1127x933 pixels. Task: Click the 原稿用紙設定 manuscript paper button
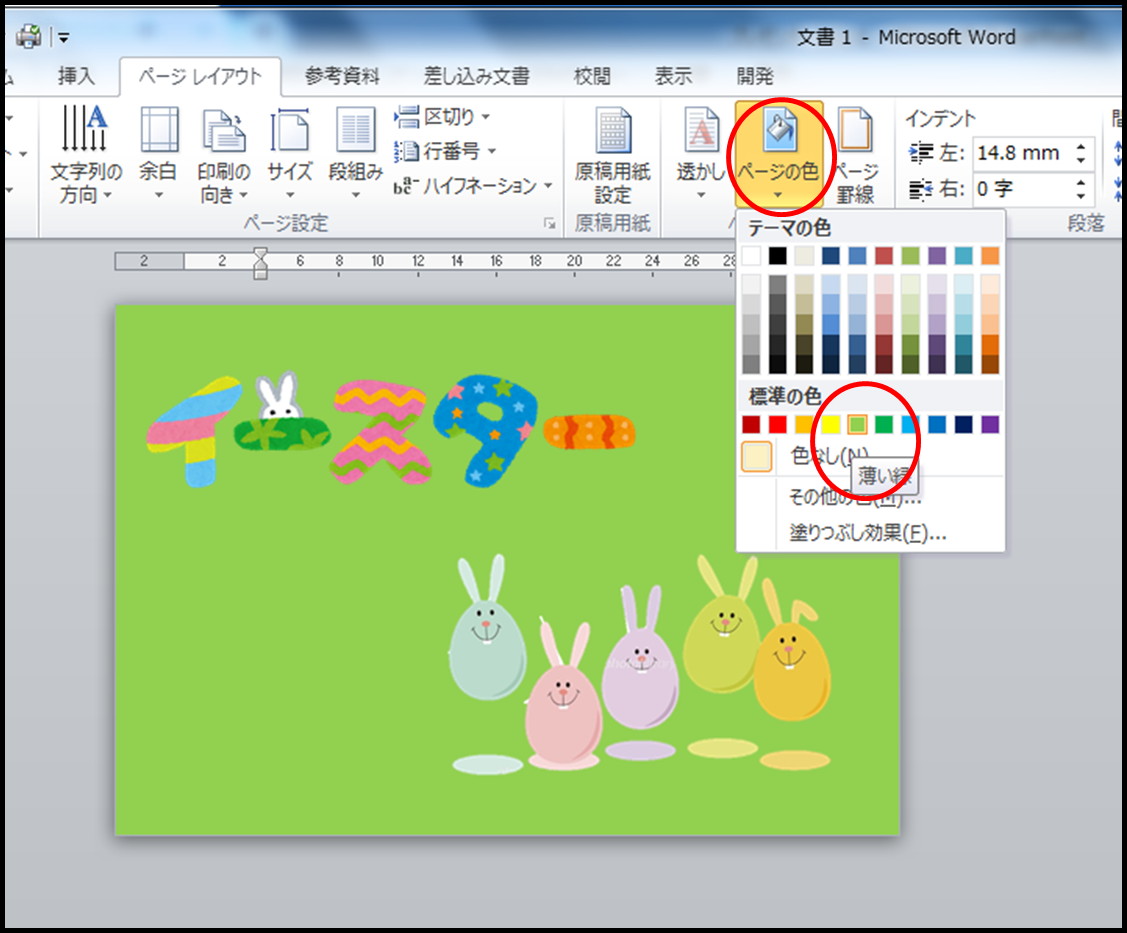tap(612, 155)
